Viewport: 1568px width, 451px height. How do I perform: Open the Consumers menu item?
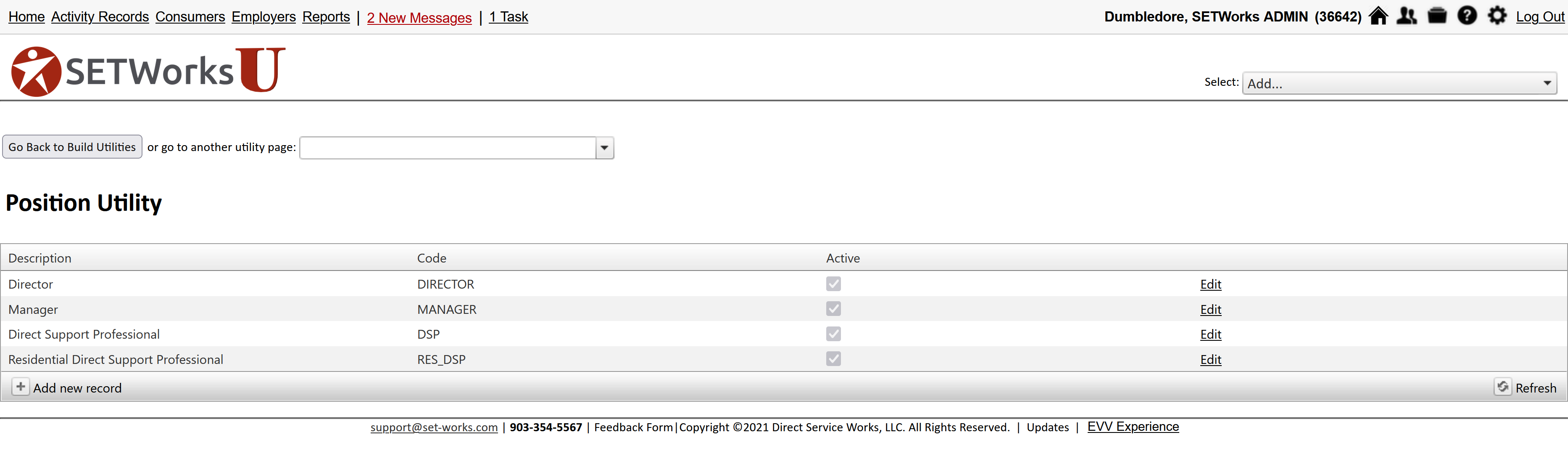190,17
